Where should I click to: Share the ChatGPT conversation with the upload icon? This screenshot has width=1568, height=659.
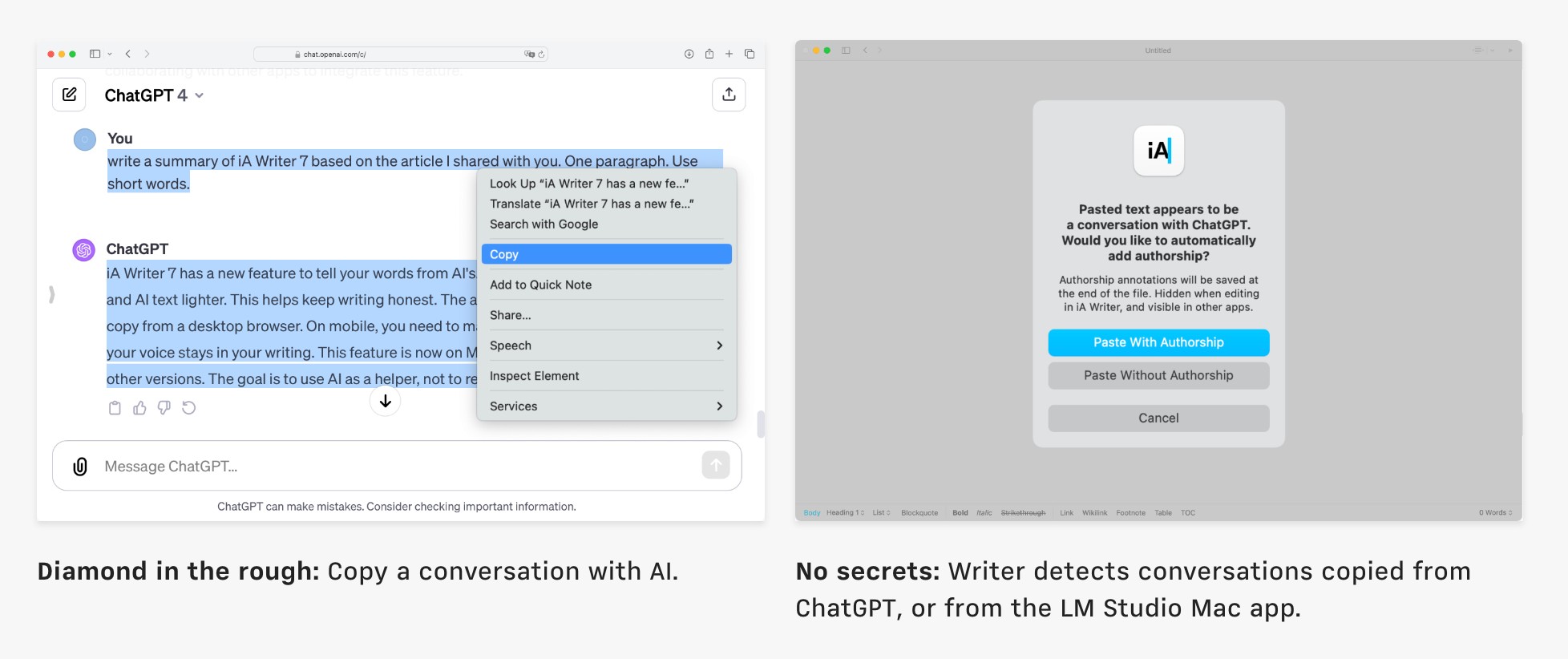(x=729, y=95)
